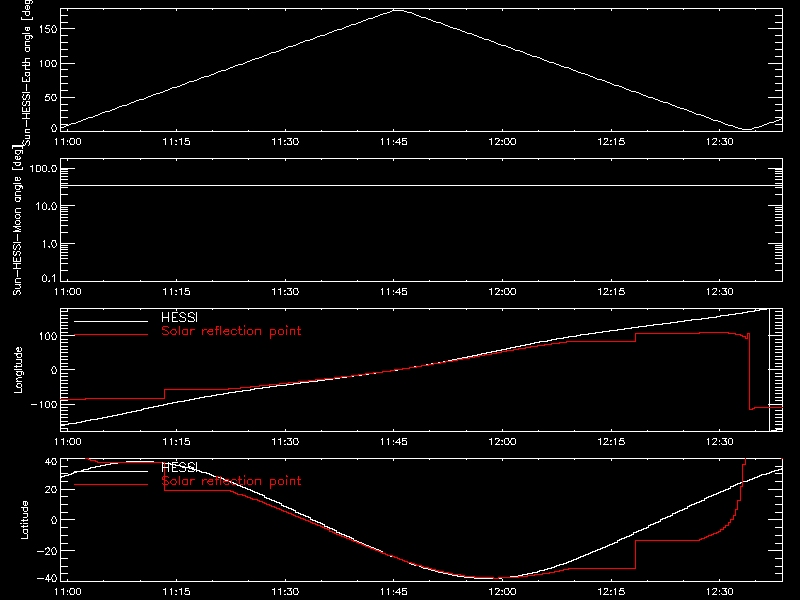Select the '100.0' tick in Moon angle plot

(x=43, y=168)
